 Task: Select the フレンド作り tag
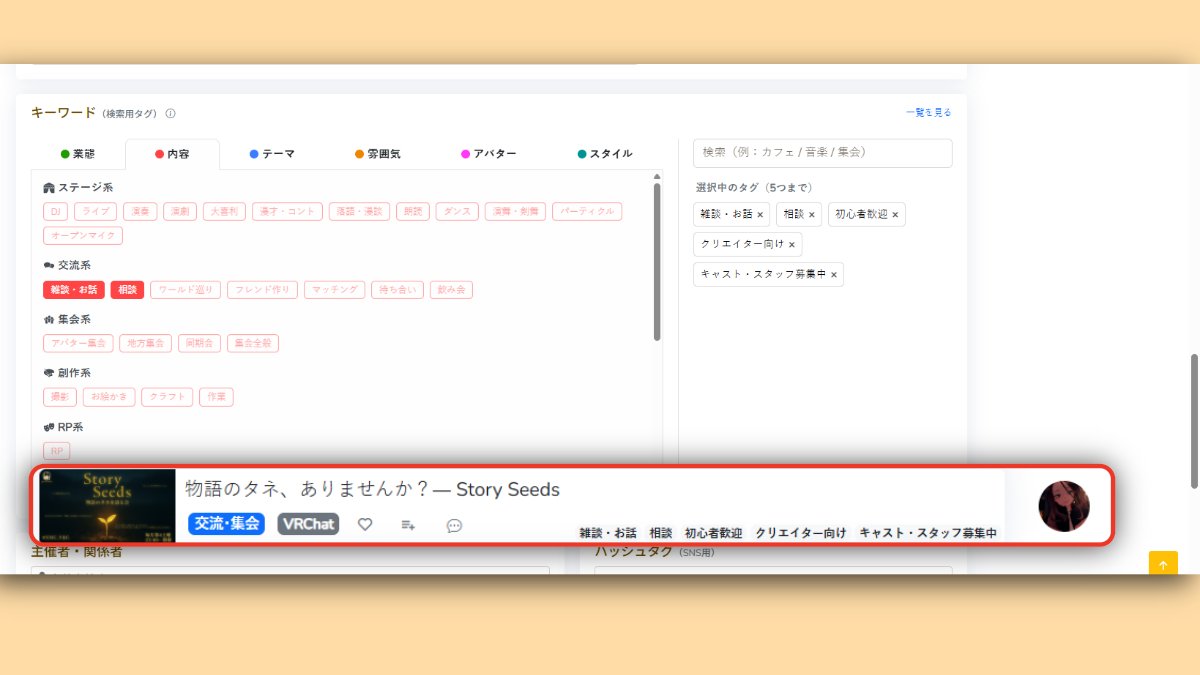pyautogui.click(x=262, y=290)
